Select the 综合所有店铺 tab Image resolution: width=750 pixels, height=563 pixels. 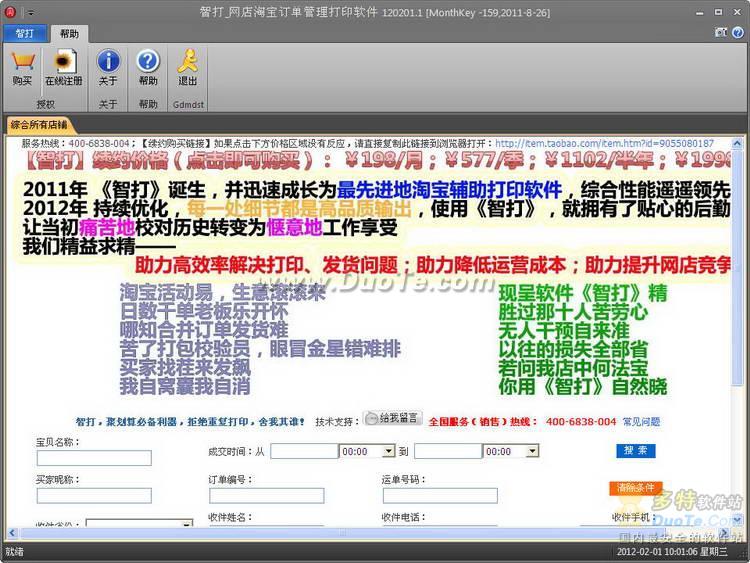tap(39, 125)
